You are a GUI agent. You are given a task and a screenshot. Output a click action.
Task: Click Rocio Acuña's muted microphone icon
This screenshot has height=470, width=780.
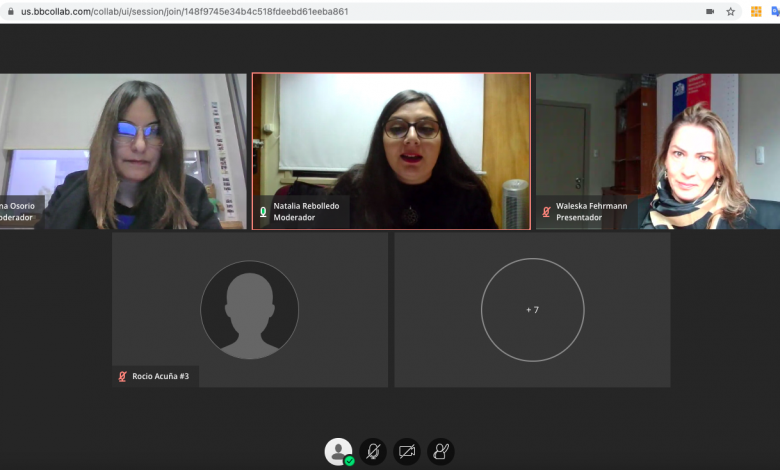122,377
